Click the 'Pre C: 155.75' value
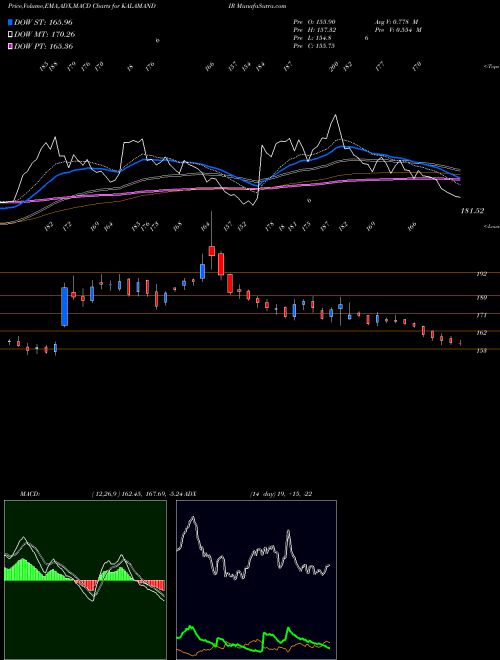This screenshot has height=660, width=500. pyautogui.click(x=314, y=46)
